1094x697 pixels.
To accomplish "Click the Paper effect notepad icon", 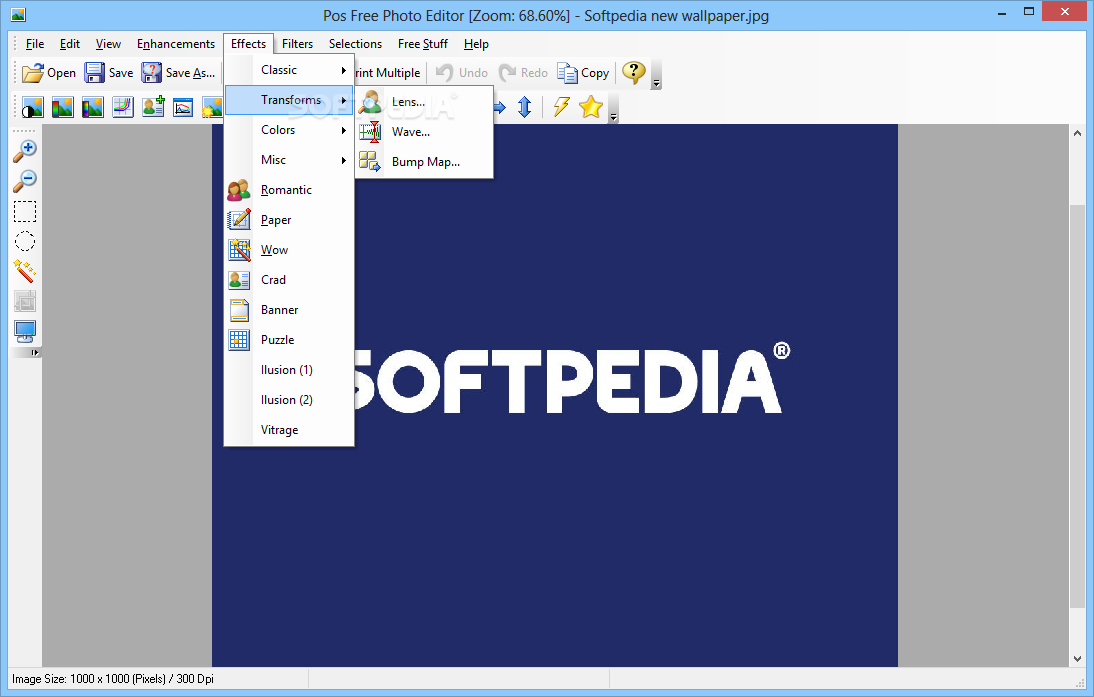I will click(x=239, y=220).
